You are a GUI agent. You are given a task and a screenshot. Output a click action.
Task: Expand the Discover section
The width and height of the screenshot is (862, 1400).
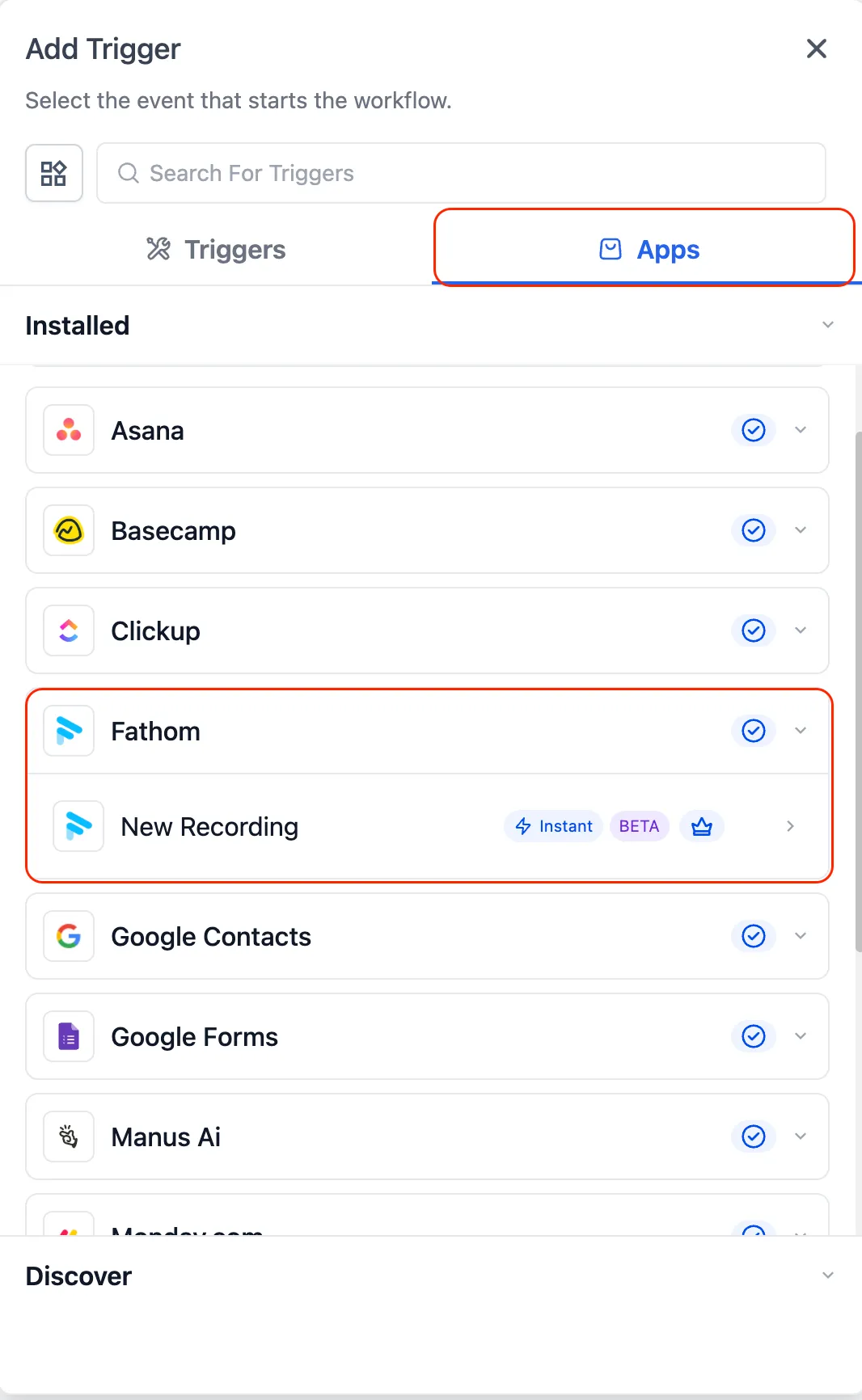828,1276
